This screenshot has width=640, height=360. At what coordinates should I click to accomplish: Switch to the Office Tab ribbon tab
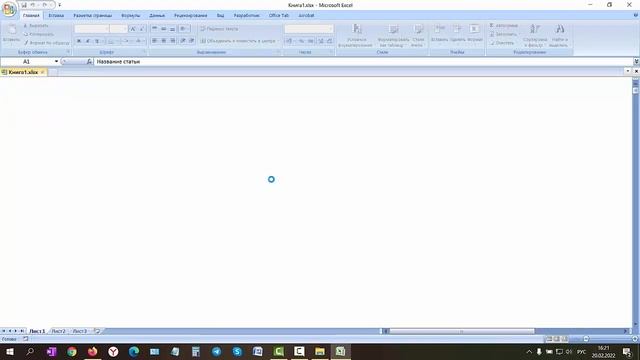279,16
